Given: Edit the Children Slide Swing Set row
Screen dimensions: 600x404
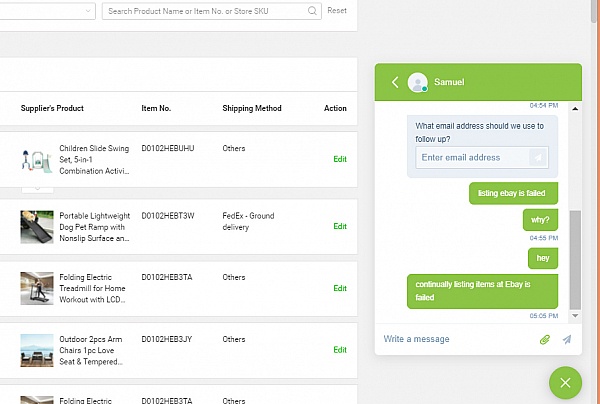Looking at the screenshot, I should point(340,159).
